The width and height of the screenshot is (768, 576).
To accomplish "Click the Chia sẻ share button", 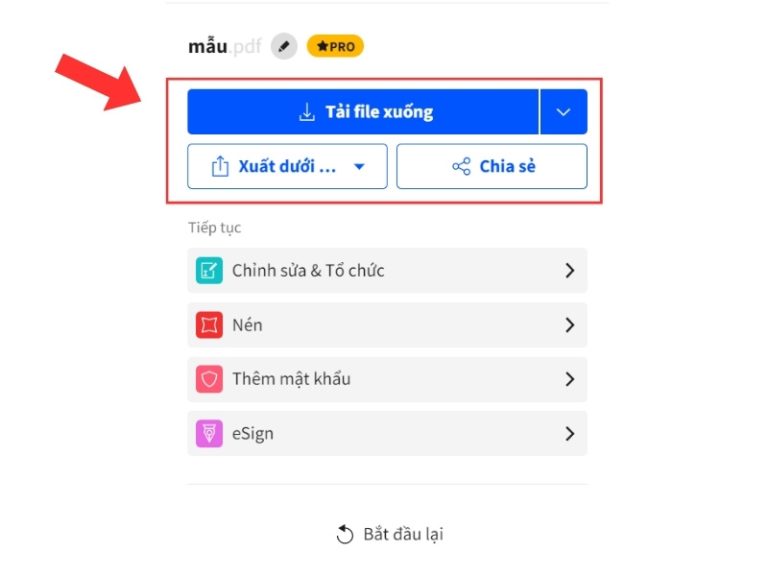I will pos(492,167).
